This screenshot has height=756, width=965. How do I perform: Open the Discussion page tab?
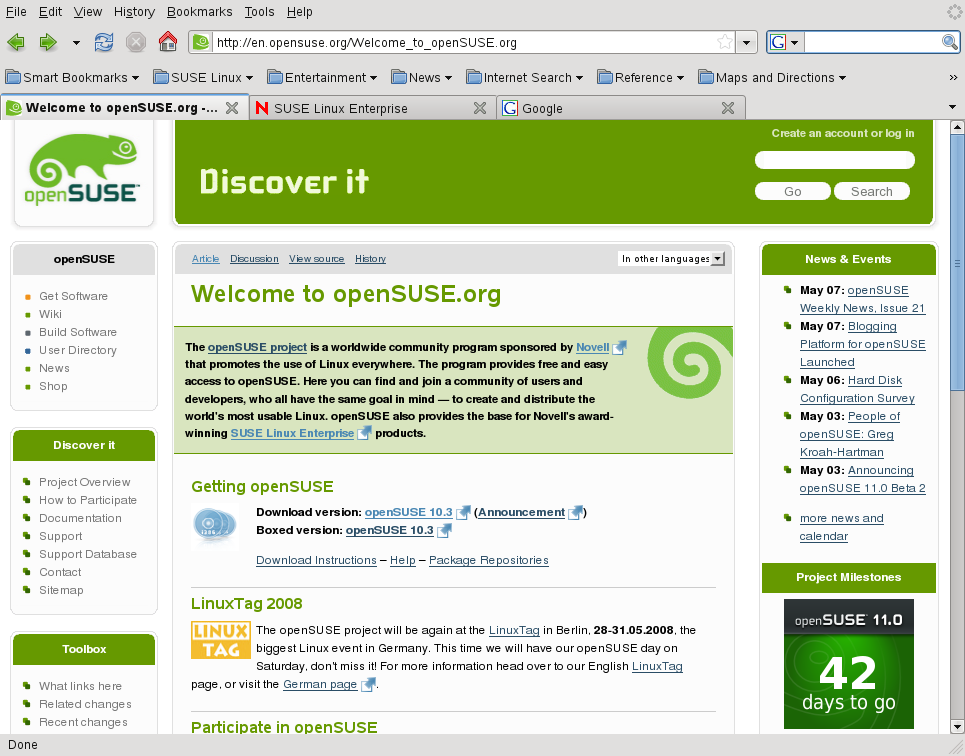click(254, 259)
